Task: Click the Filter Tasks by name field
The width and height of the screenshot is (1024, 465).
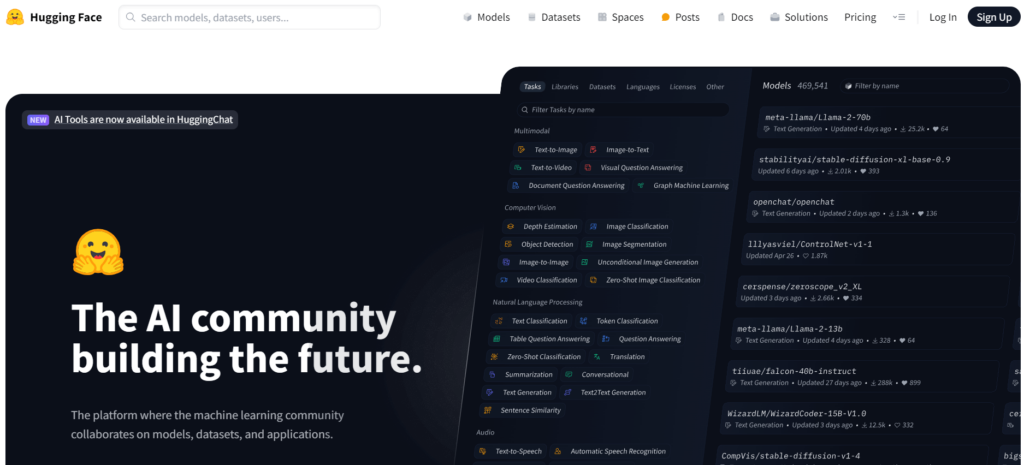Action: 622,110
